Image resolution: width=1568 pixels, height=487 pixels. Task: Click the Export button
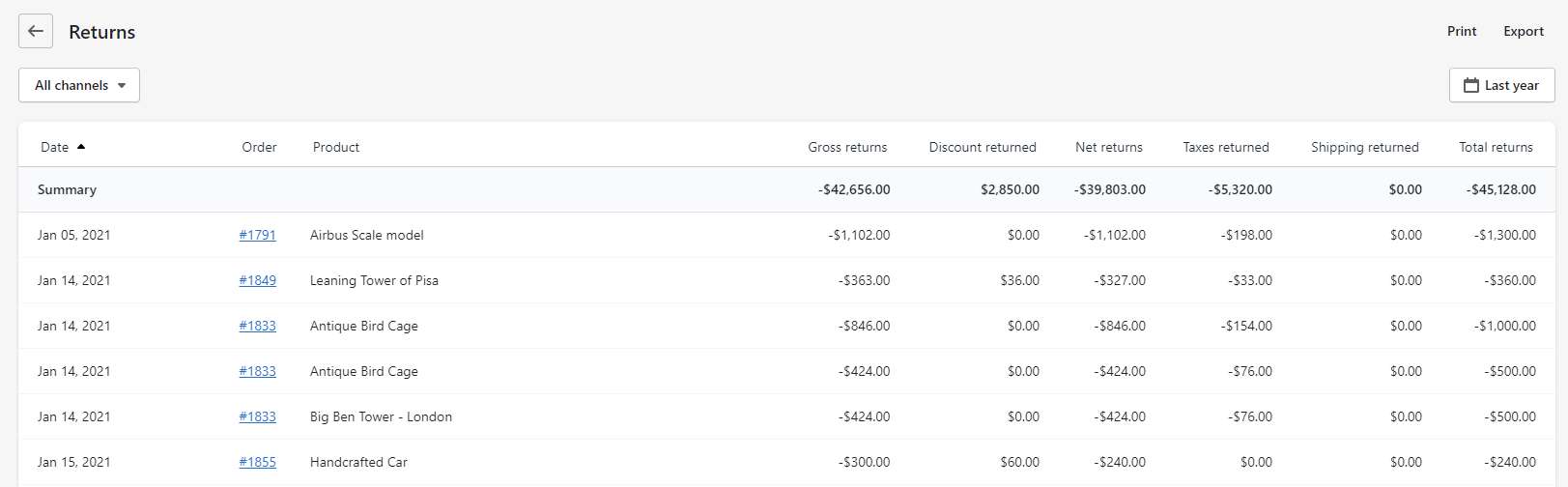point(1524,31)
